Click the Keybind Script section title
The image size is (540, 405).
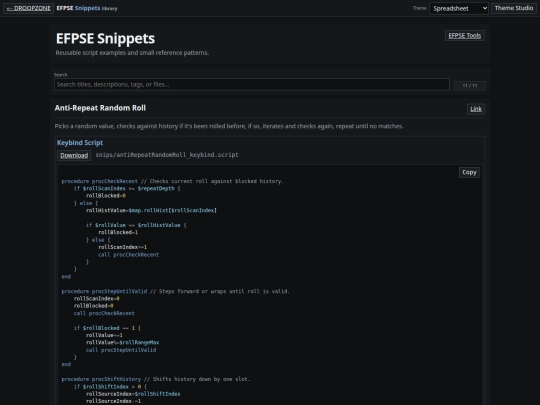click(80, 143)
